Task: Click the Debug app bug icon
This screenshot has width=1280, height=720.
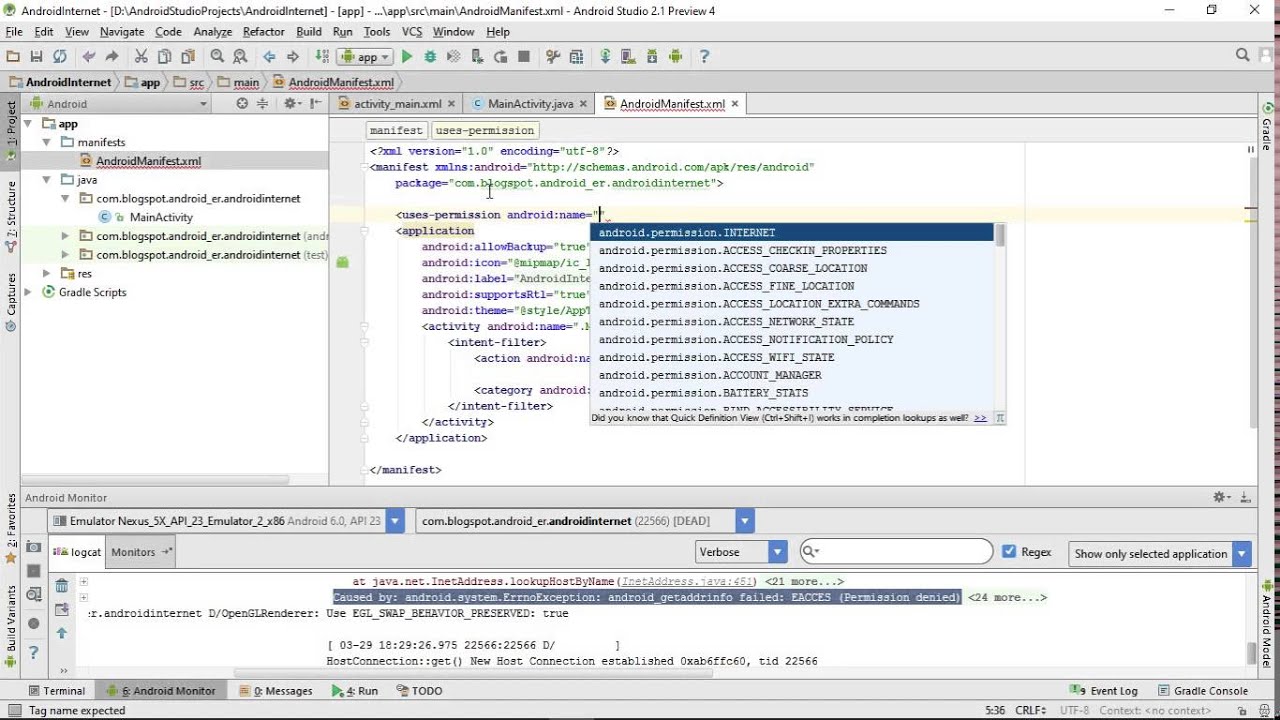Action: click(x=431, y=57)
